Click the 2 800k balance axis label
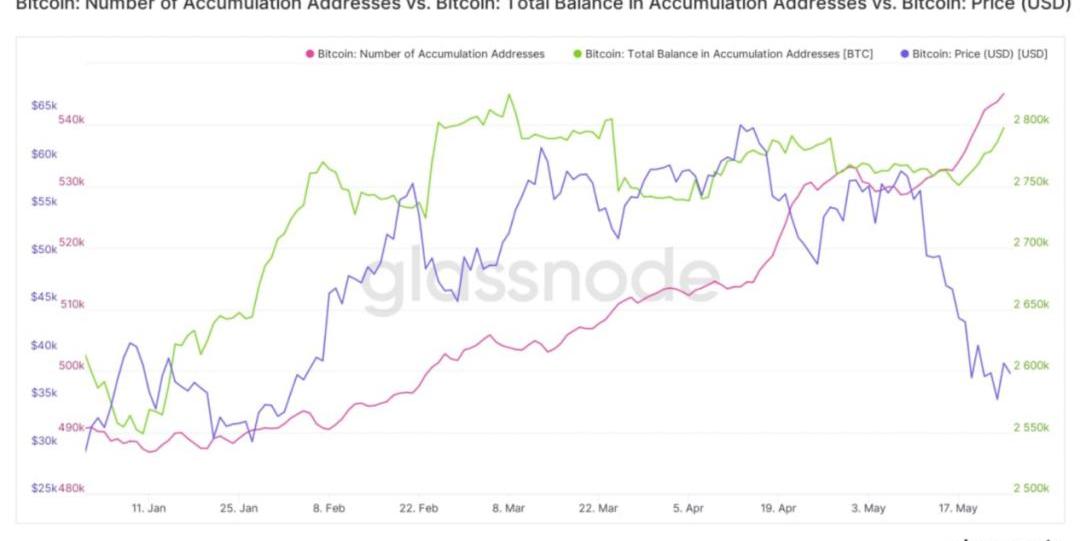The height and width of the screenshot is (541, 1080). [x=1031, y=120]
